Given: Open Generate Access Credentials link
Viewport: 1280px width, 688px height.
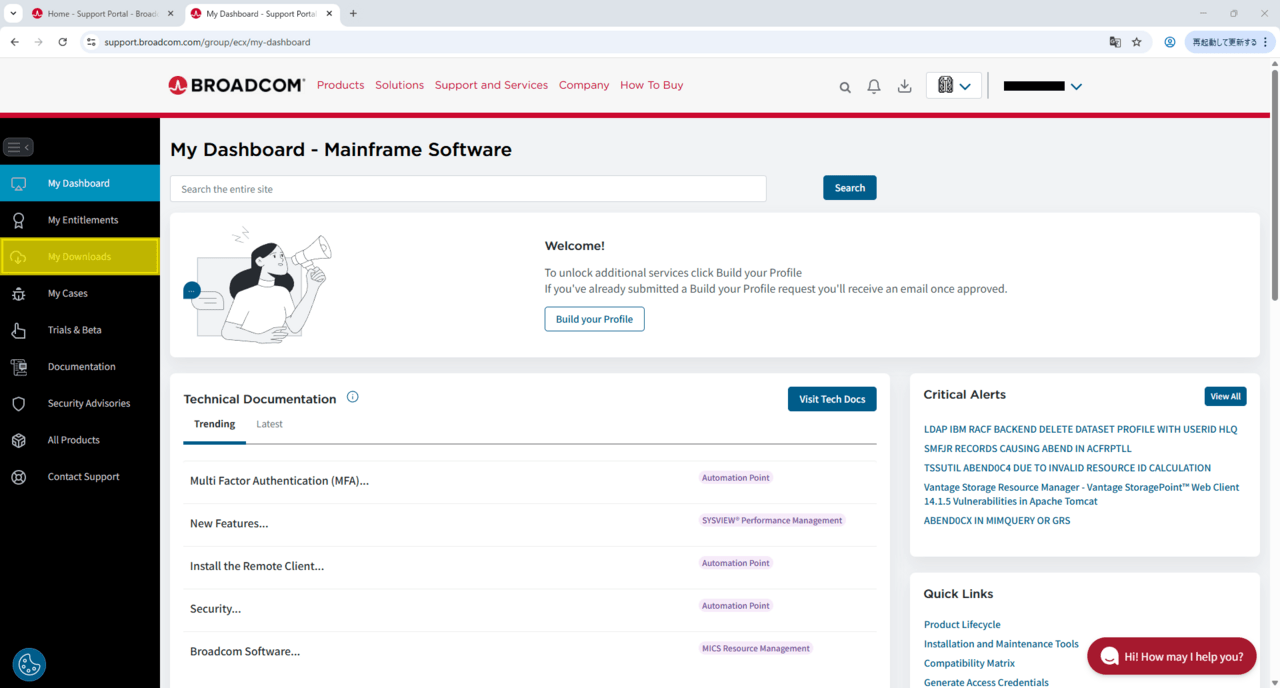Looking at the screenshot, I should pyautogui.click(x=986, y=682).
